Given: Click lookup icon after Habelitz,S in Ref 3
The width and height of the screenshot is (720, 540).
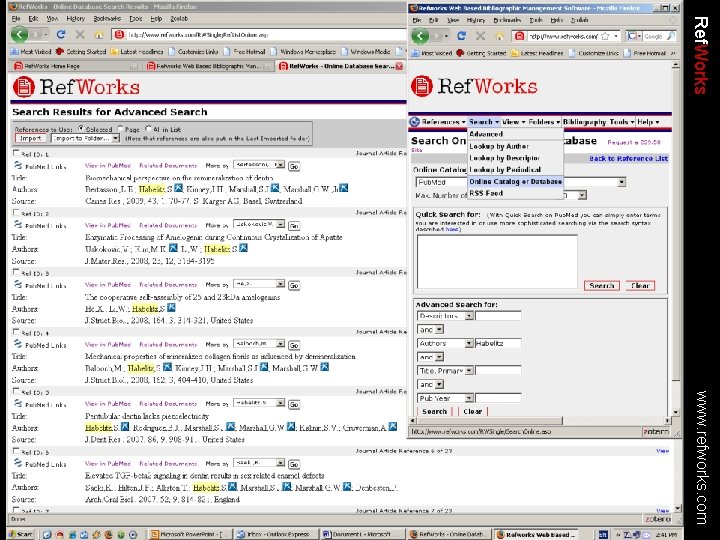Looking at the screenshot, I should [x=171, y=308].
